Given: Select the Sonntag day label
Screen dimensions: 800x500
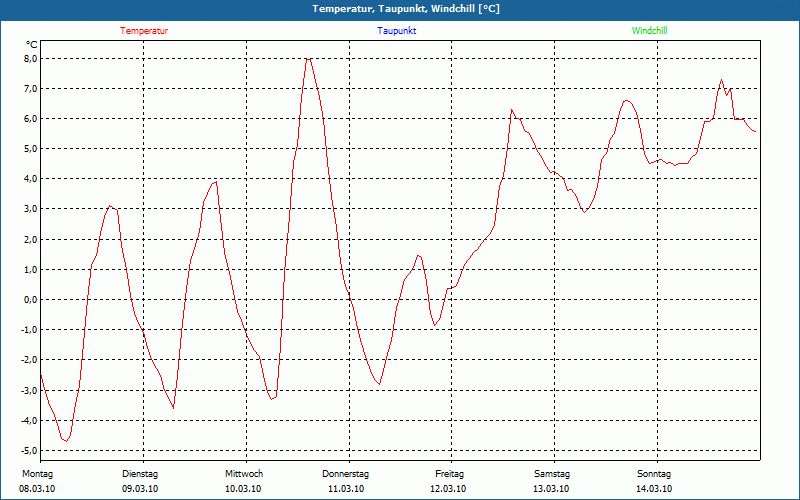Looking at the screenshot, I should [654, 474].
